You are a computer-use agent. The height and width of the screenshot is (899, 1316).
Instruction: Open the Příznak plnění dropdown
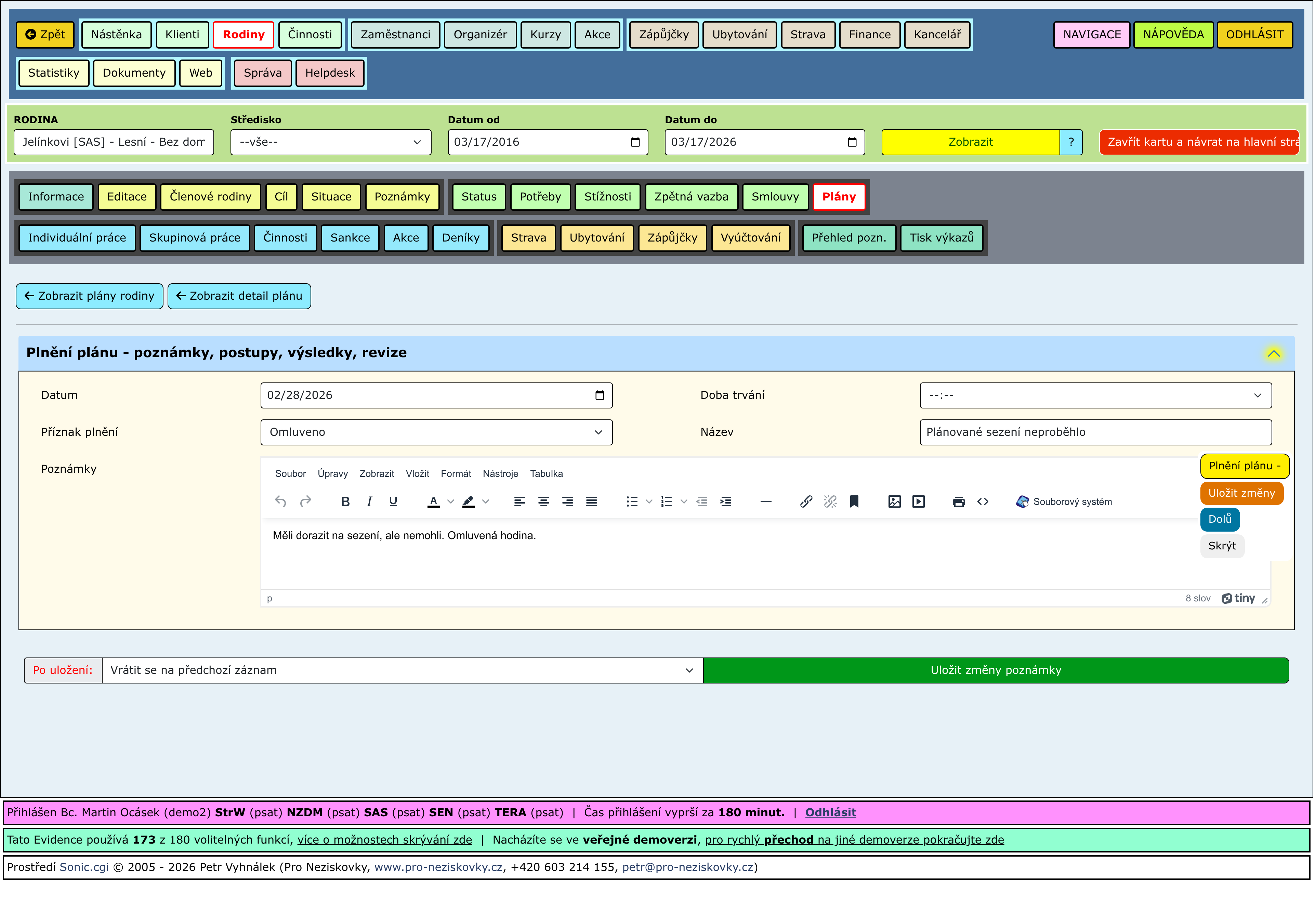point(436,432)
